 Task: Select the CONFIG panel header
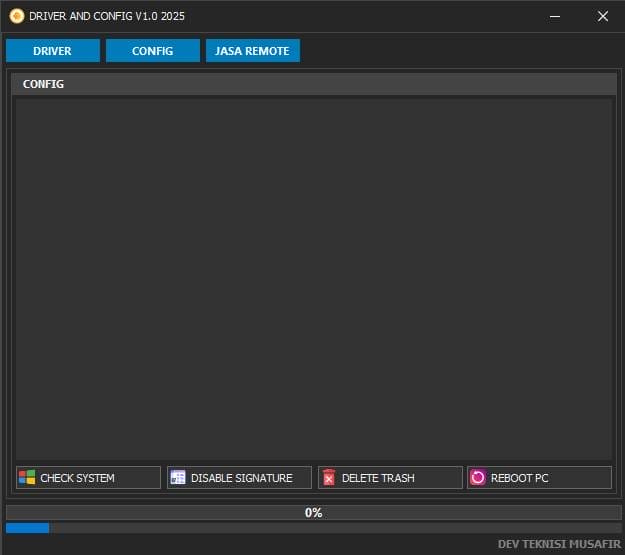(313, 84)
